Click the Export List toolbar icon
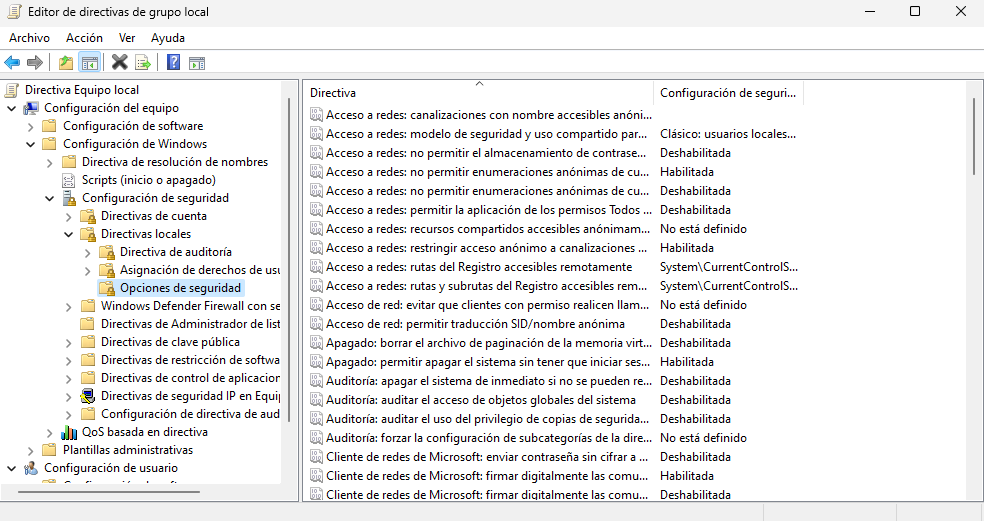Viewport: 984px width, 521px height. tap(143, 63)
